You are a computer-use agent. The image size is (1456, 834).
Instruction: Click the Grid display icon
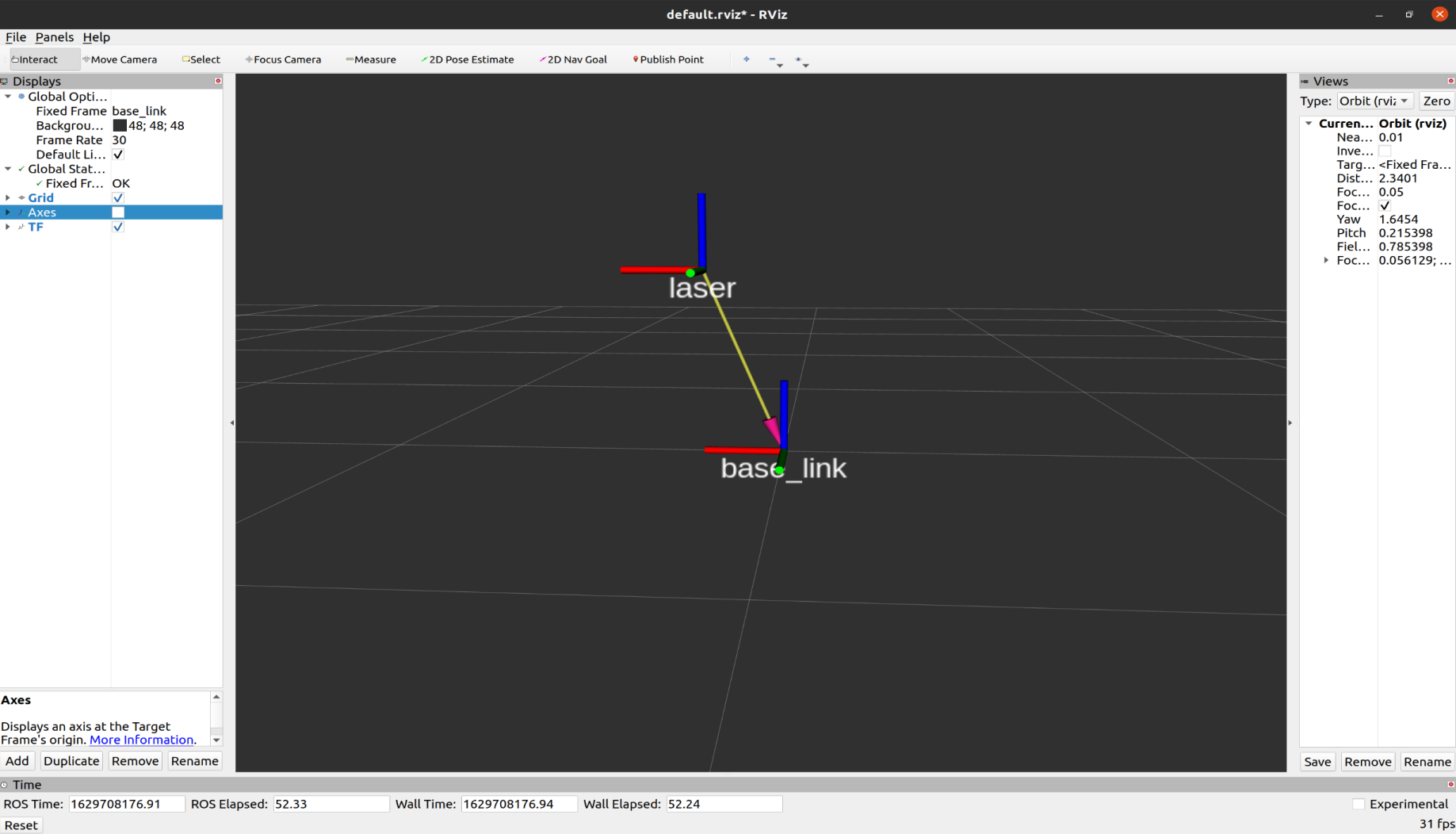(21, 198)
